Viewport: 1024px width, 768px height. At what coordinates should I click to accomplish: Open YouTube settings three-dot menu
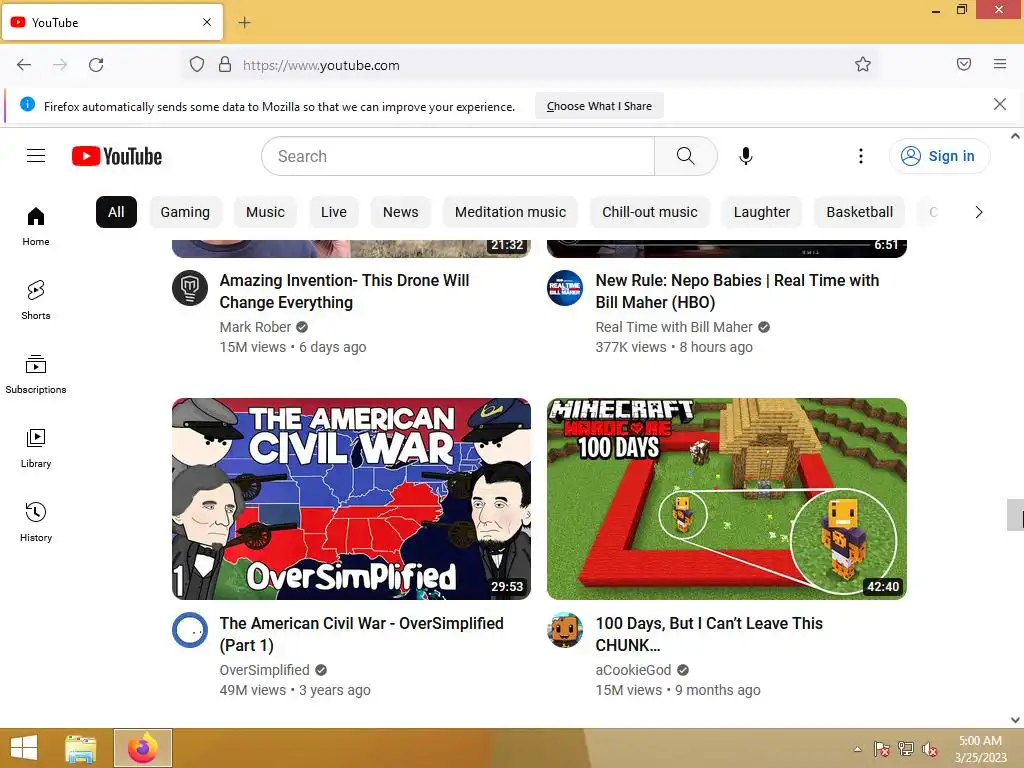861,156
